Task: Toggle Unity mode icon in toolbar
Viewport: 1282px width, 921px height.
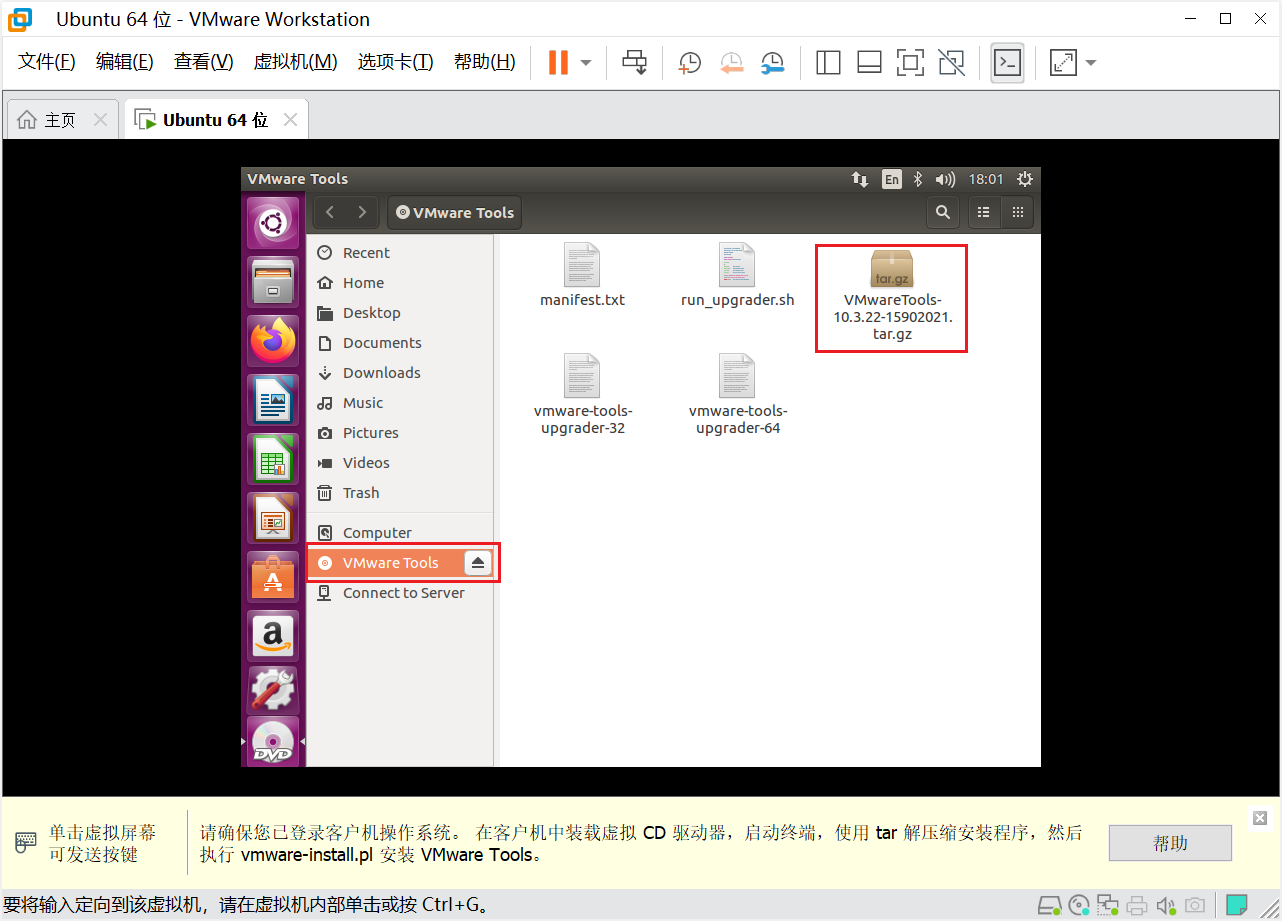Action: click(952, 62)
